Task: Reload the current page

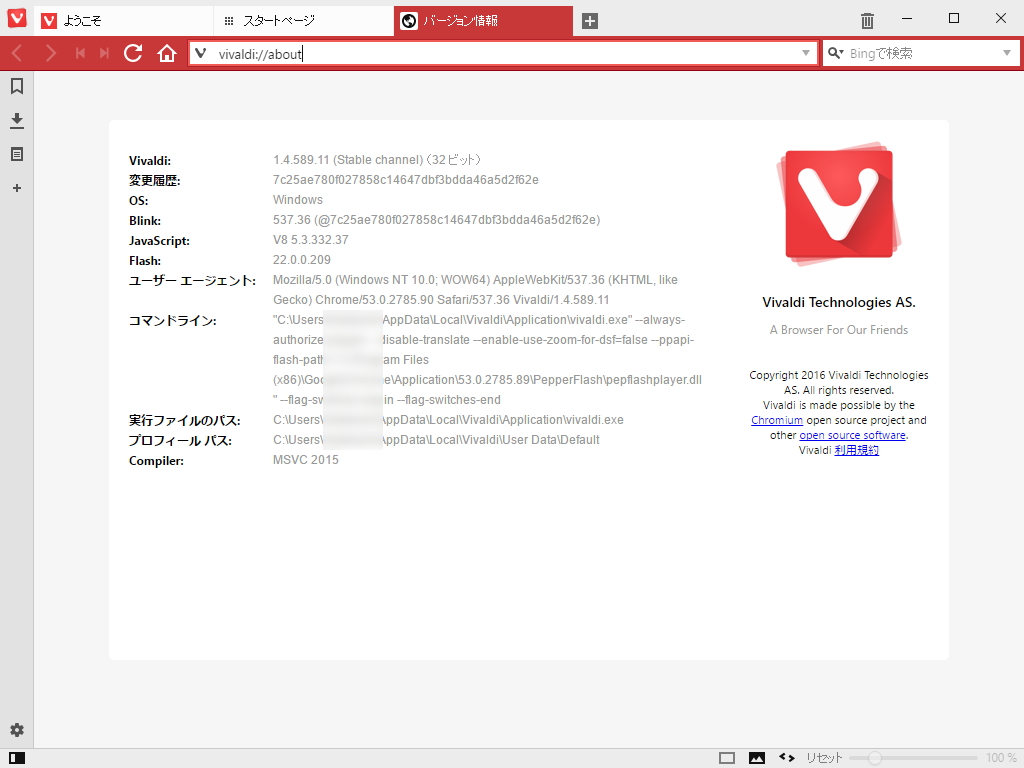Action: [133, 53]
